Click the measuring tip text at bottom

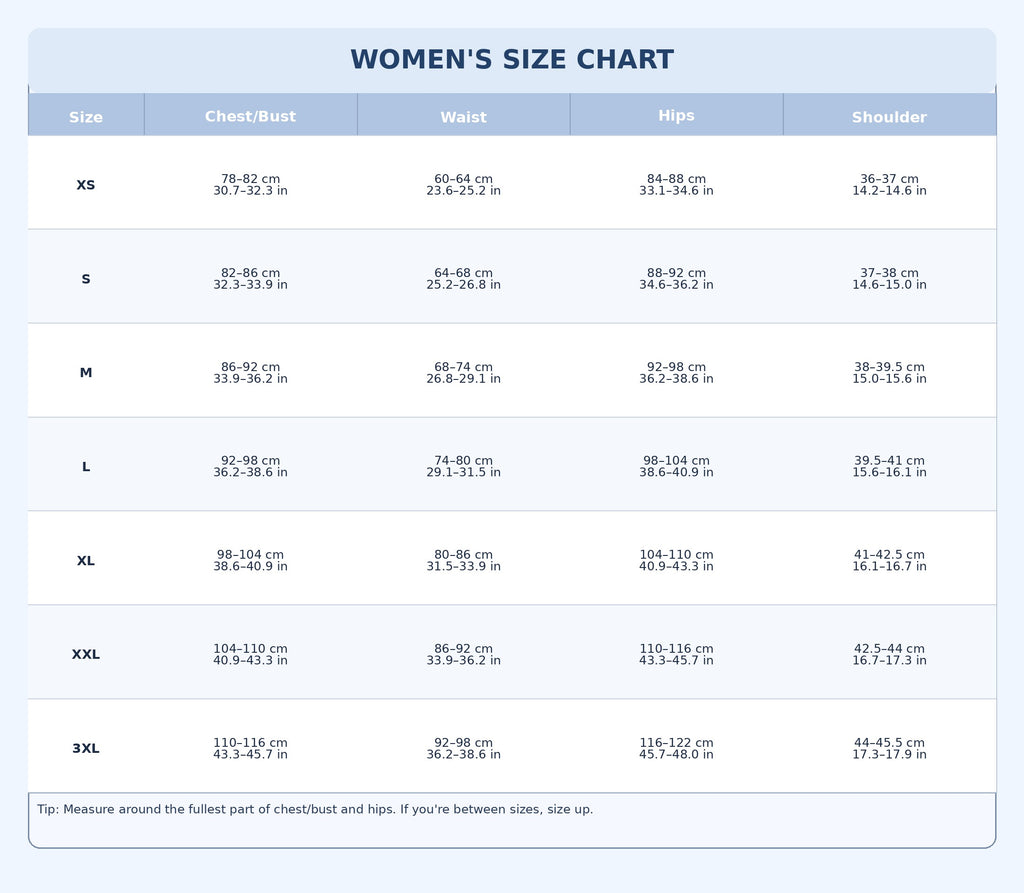click(x=315, y=810)
